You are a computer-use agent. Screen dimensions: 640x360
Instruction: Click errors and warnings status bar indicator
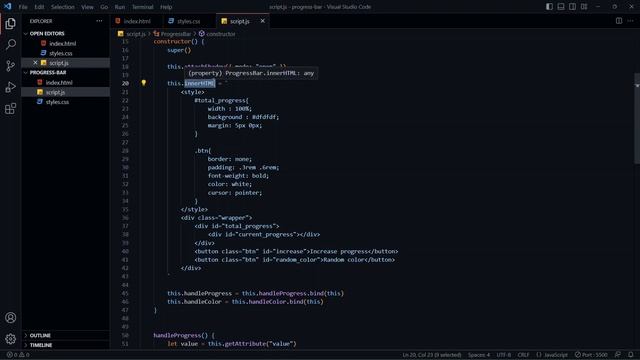pyautogui.click(x=18, y=355)
